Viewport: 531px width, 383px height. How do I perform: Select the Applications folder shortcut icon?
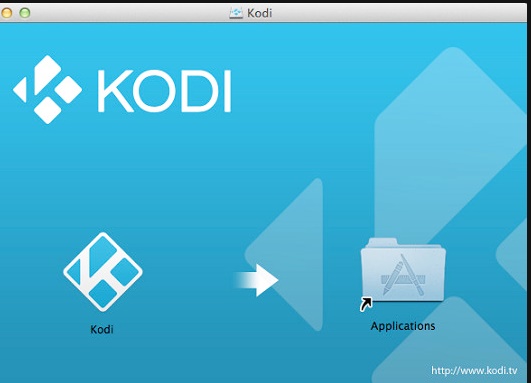(x=403, y=274)
